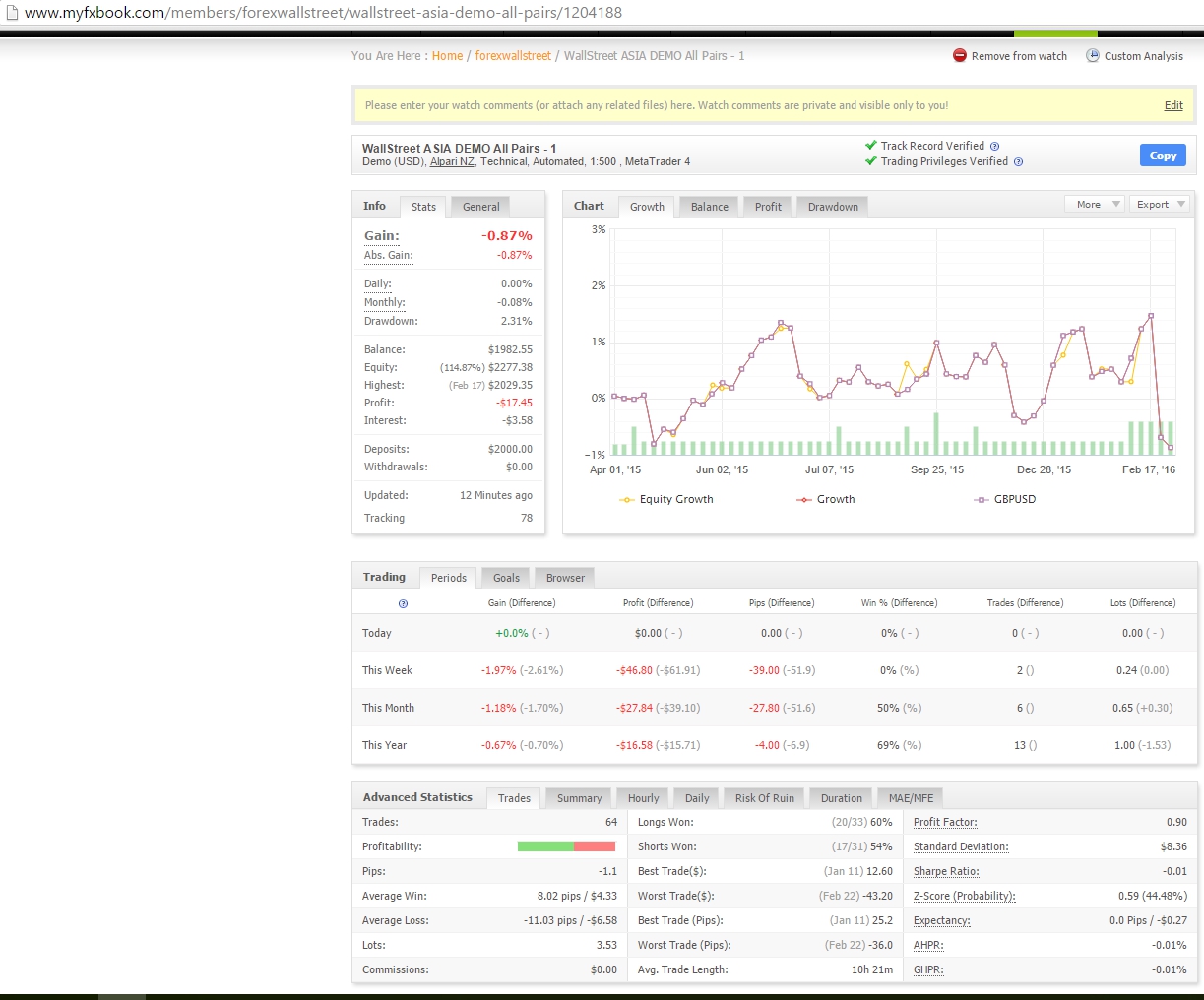Open the Hourly statistics tab
Image resolution: width=1204 pixels, height=1000 pixels.
click(x=643, y=798)
